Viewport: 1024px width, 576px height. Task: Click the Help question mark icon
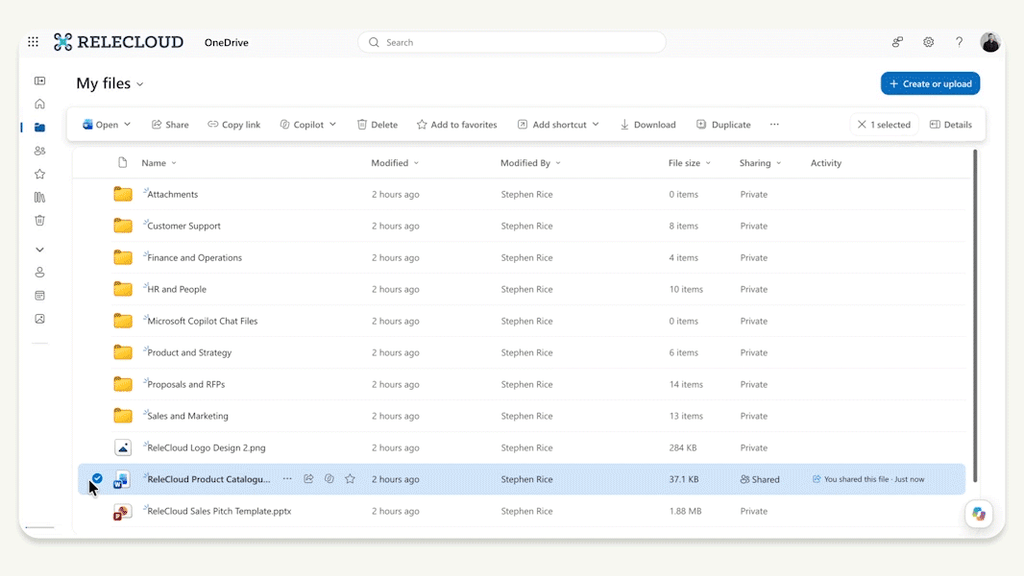pos(959,42)
